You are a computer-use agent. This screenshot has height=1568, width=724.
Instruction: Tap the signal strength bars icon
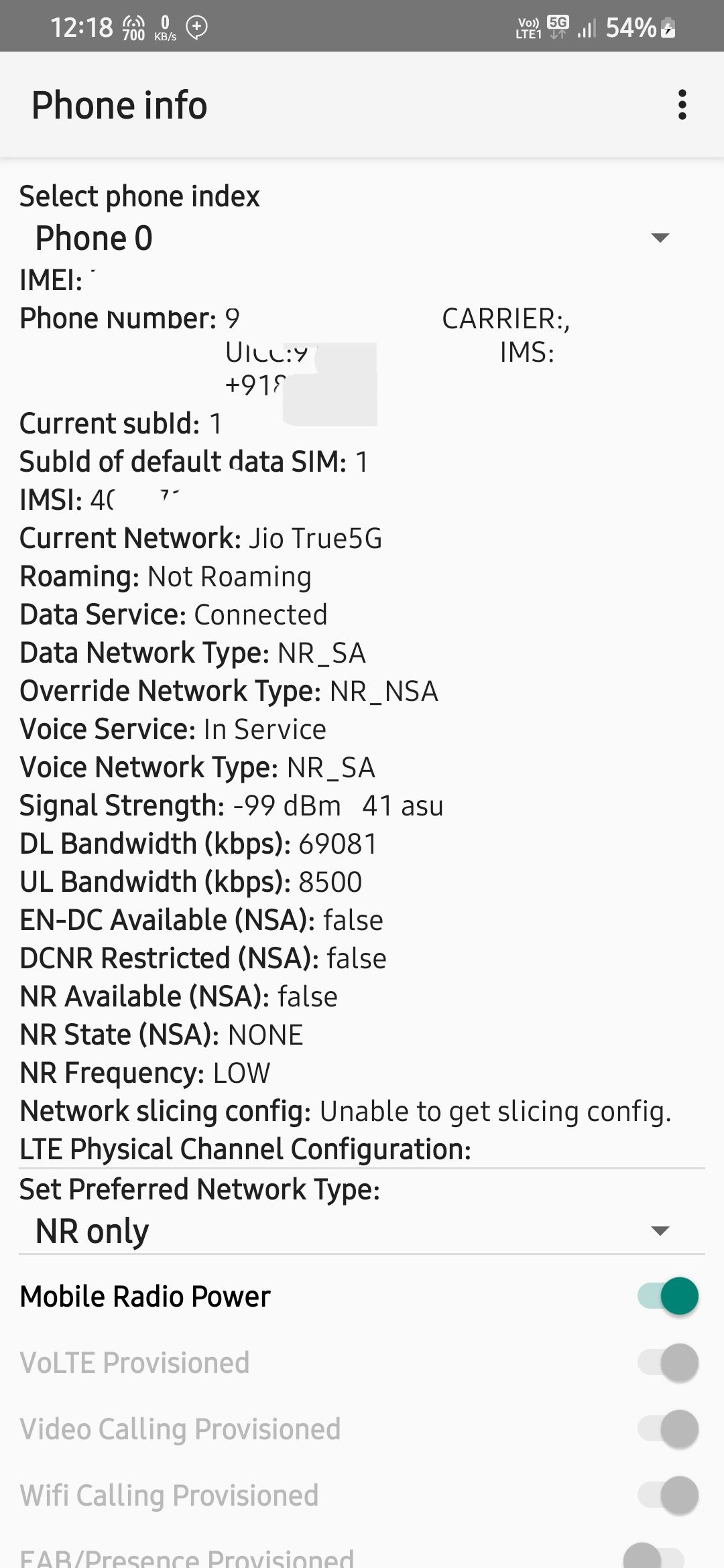tap(587, 28)
